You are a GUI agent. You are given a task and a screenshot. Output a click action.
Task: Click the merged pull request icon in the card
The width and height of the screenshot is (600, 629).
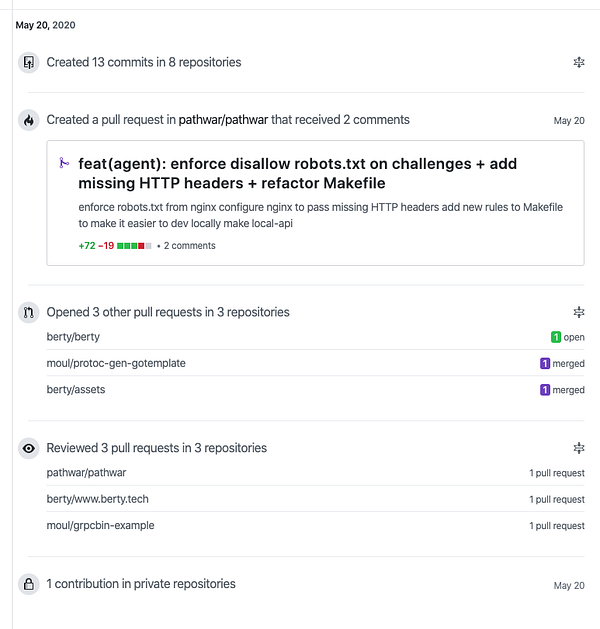63,164
